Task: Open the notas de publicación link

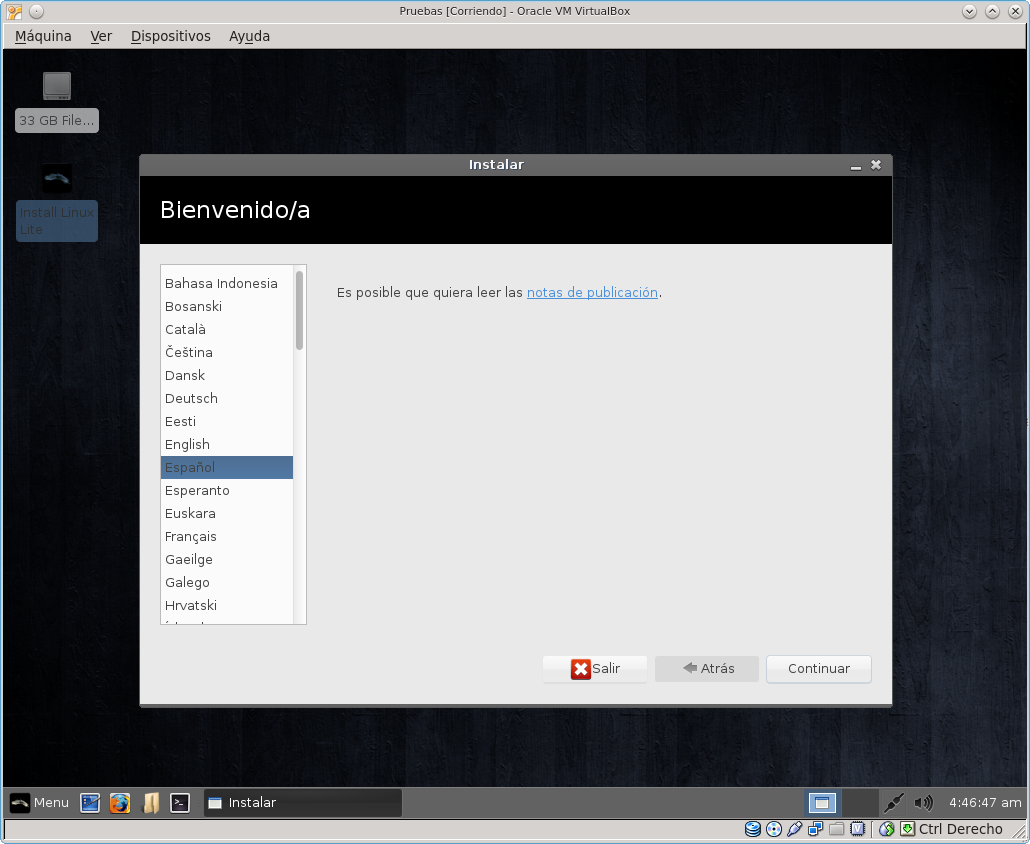Action: [592, 292]
